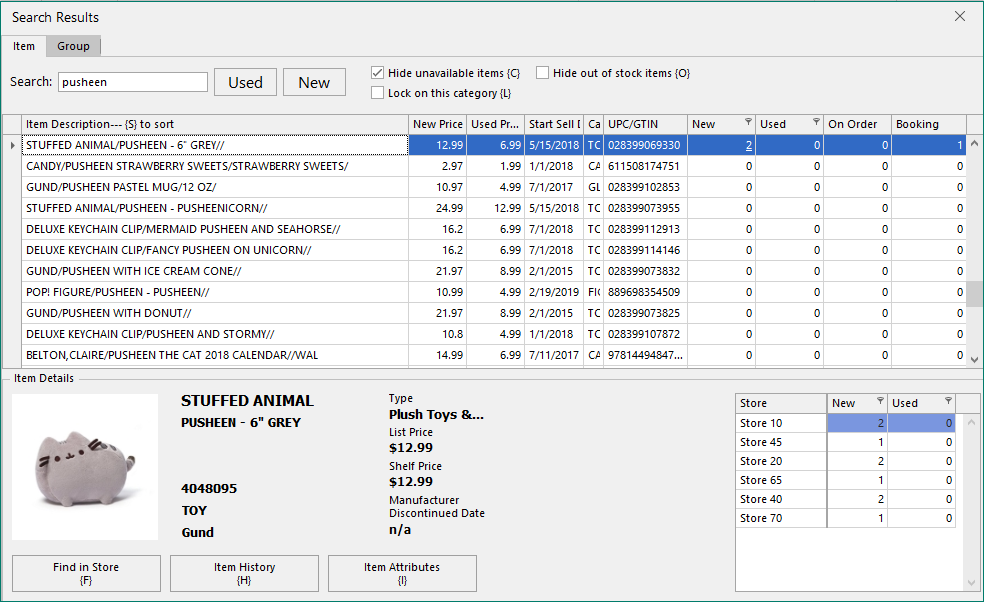Click the New Price column header
Screen dimensions: 984x602
tap(438, 124)
